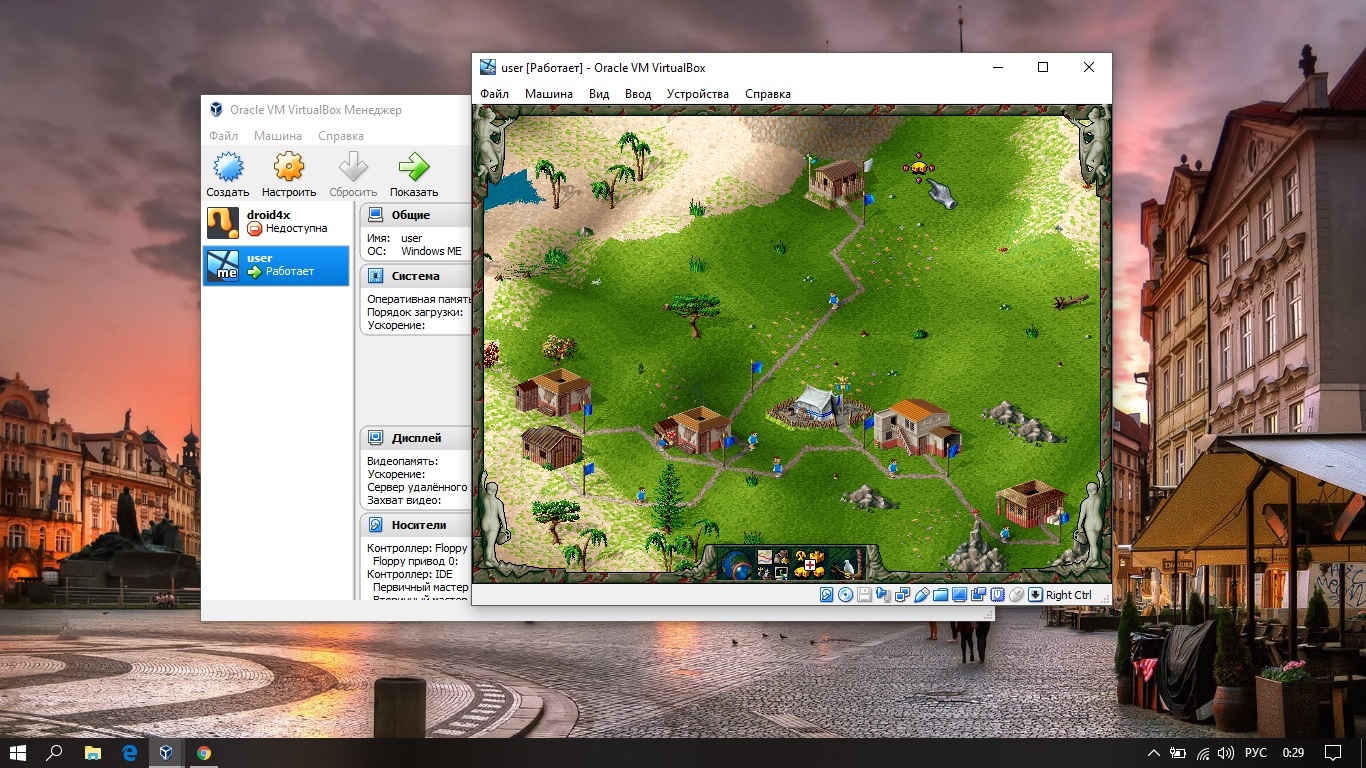Image resolution: width=1366 pixels, height=768 pixels.
Task: Click the Система section header
Action: coord(415,276)
